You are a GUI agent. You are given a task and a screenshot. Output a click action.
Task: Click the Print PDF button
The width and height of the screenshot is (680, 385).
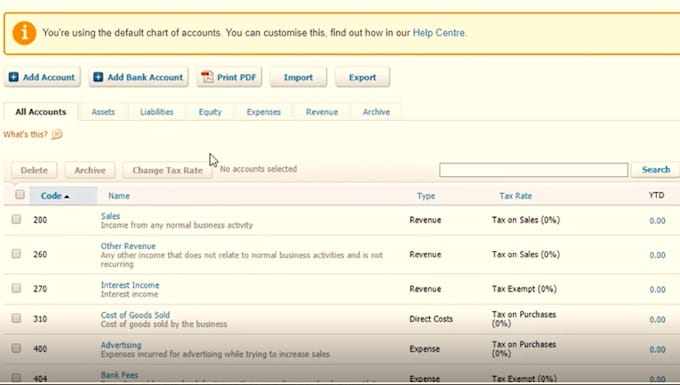[x=229, y=77]
